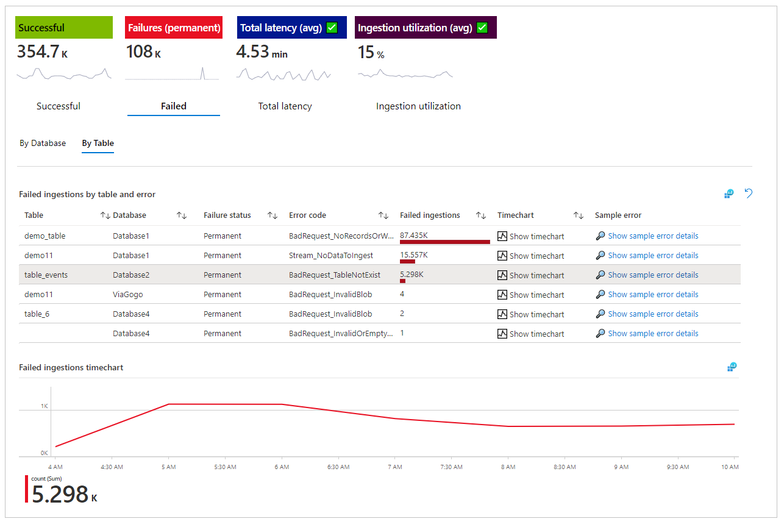Select the red Failures (permanent) tile
This screenshot has height=526, width=784.
coord(174,28)
